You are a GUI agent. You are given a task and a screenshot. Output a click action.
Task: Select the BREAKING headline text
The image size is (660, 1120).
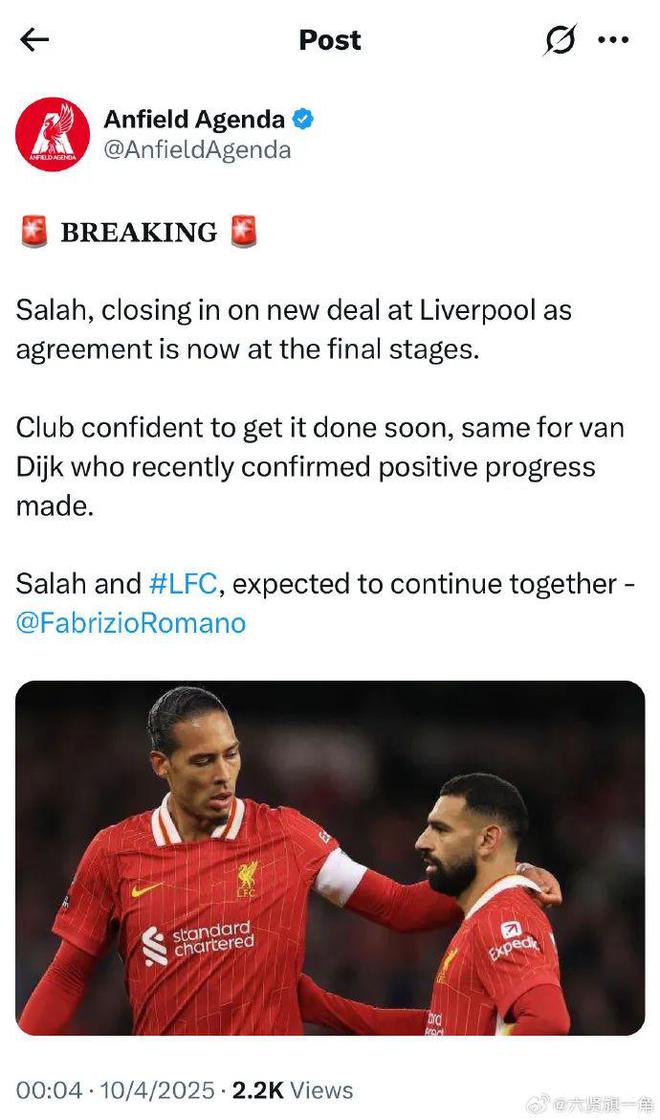[x=138, y=233]
